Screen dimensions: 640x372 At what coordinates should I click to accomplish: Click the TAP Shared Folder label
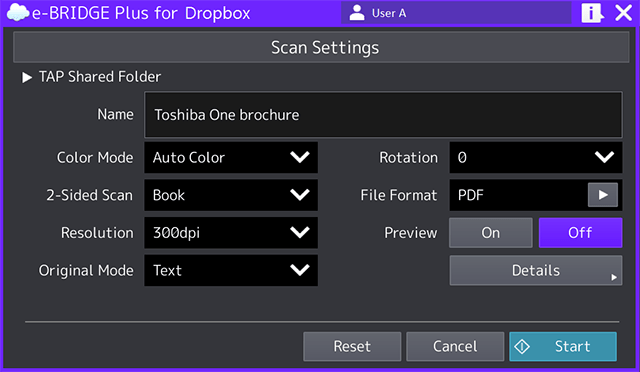100,77
